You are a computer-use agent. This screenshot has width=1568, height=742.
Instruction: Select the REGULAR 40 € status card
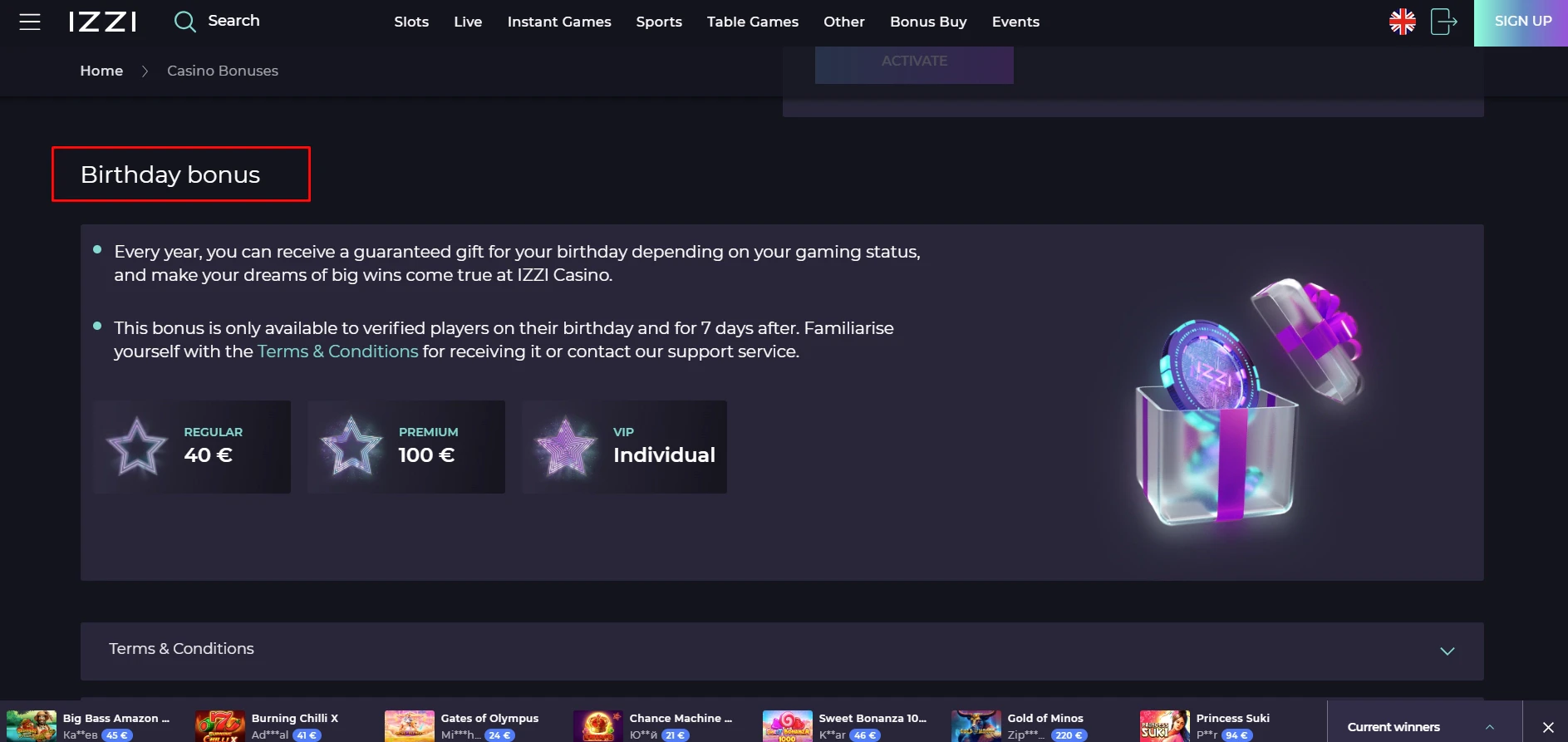click(x=192, y=447)
